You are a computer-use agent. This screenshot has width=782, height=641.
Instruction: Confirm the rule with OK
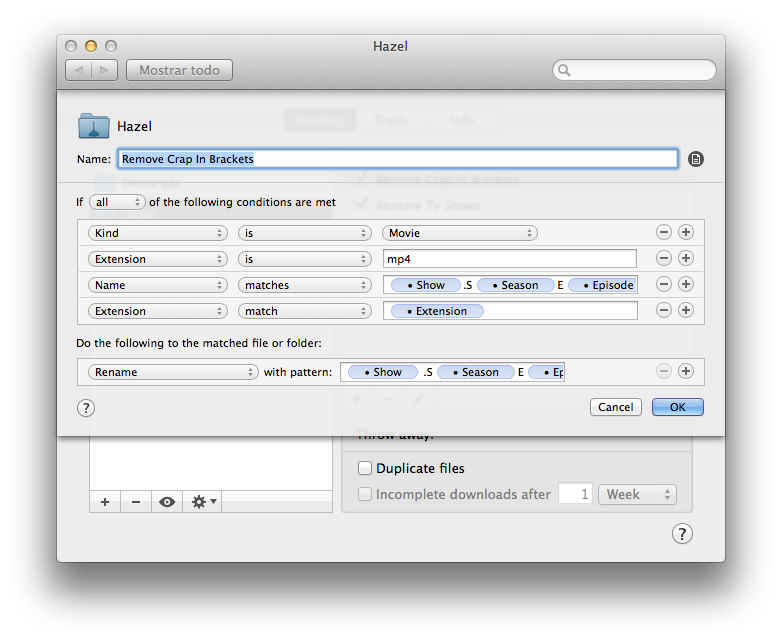pyautogui.click(x=677, y=407)
